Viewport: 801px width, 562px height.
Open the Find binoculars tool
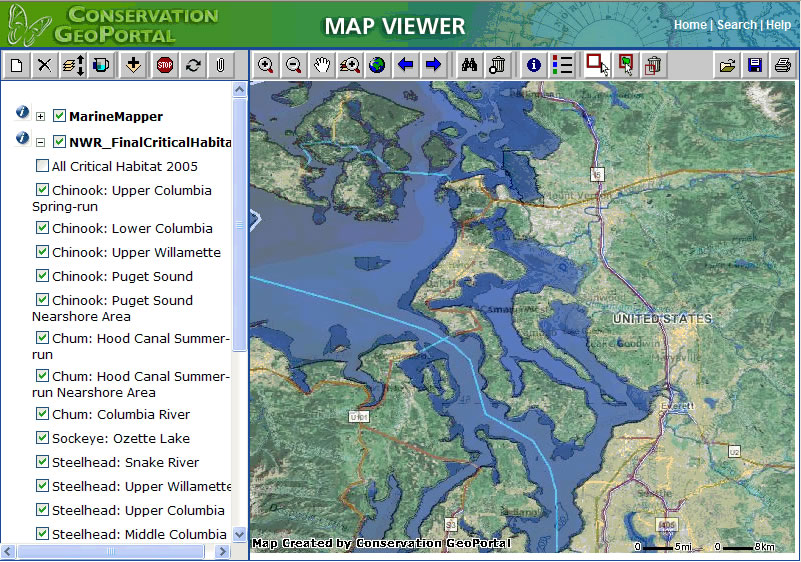click(469, 65)
